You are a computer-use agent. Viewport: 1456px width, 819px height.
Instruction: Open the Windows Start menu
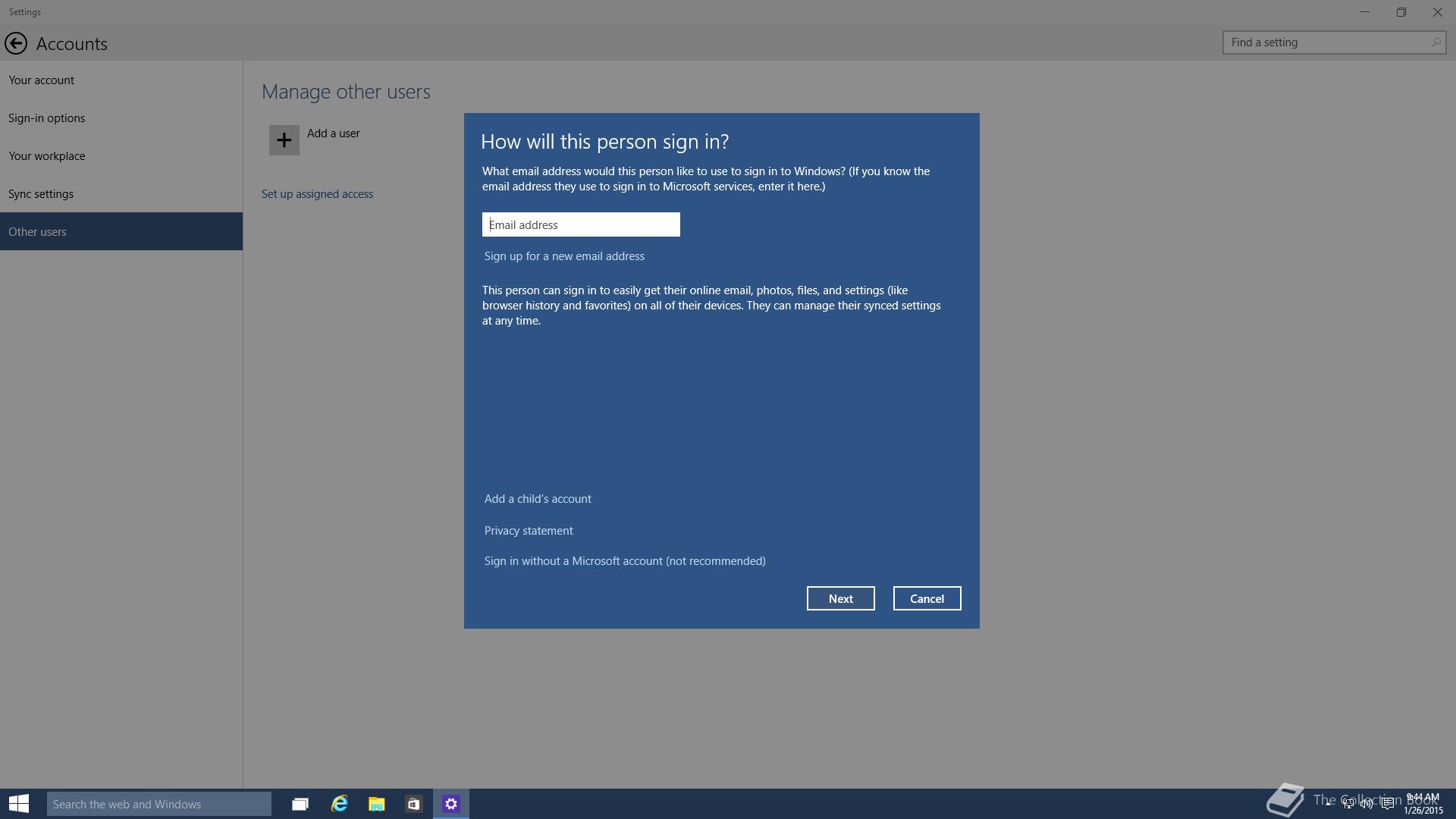pos(19,804)
